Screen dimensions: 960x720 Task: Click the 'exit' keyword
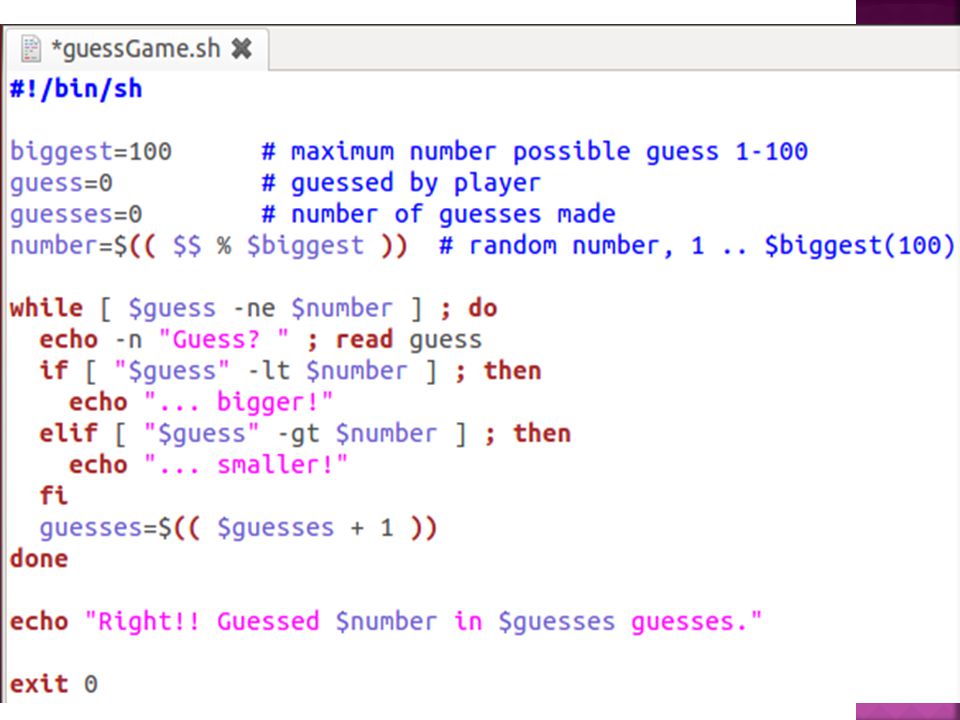click(x=39, y=684)
